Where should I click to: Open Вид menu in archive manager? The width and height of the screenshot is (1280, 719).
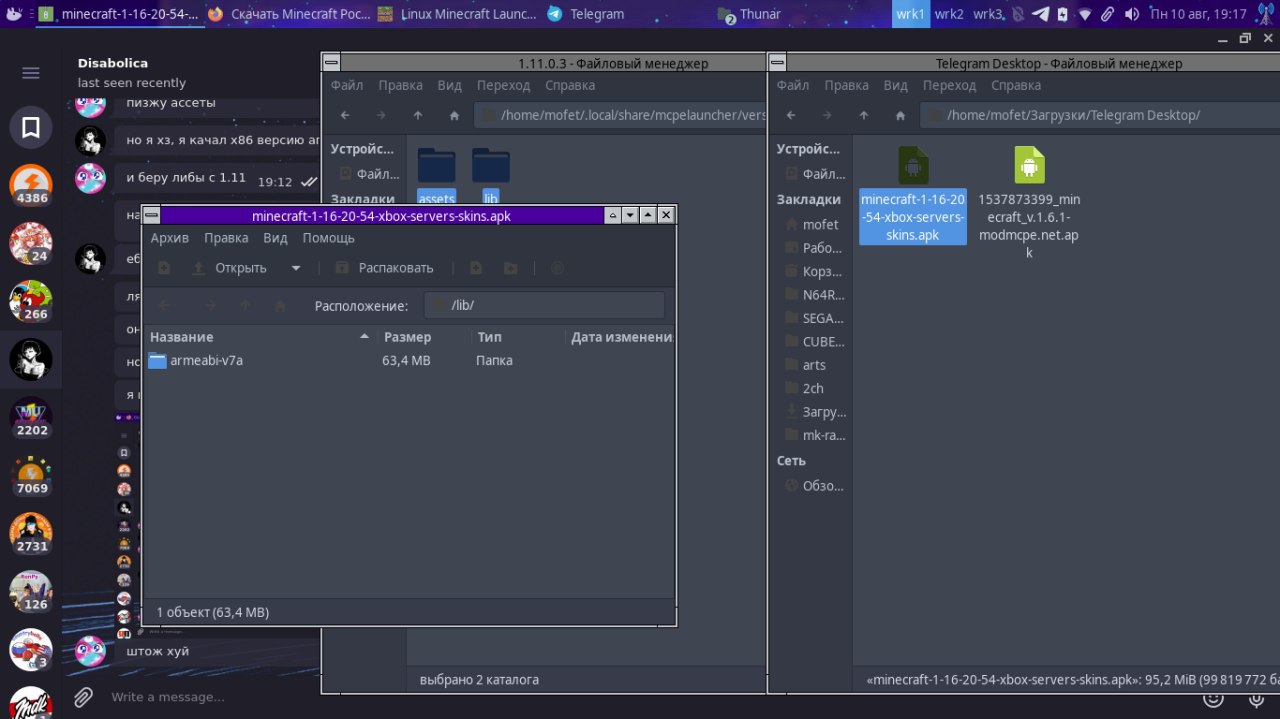tap(275, 238)
